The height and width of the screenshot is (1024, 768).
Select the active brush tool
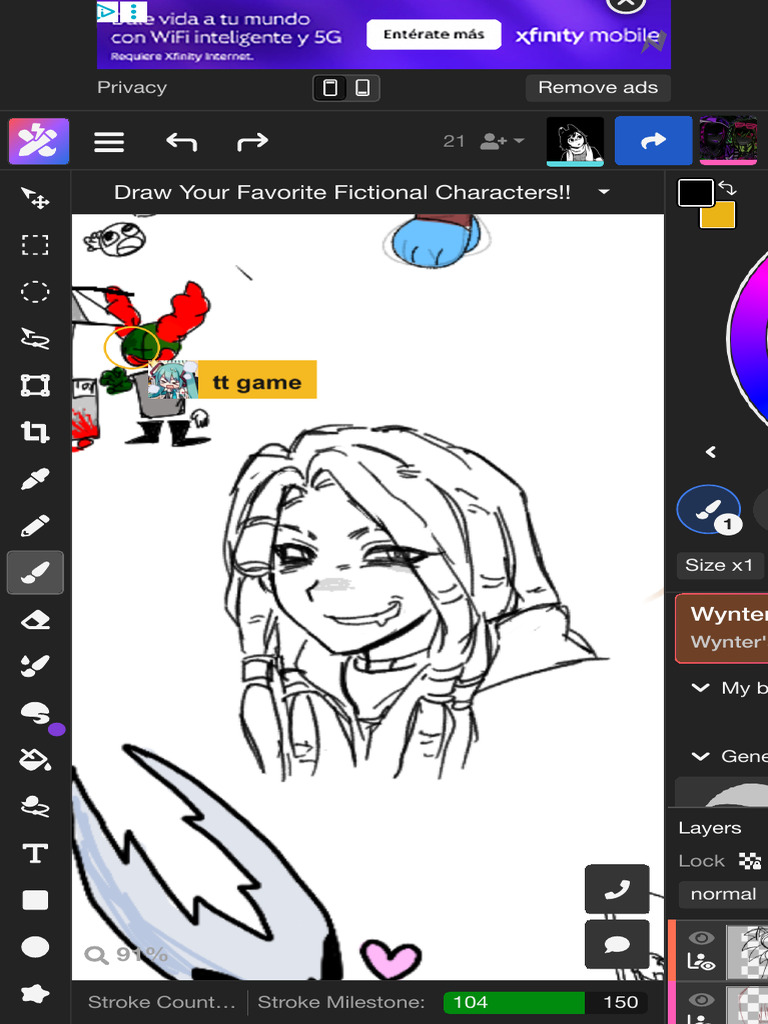pos(35,573)
